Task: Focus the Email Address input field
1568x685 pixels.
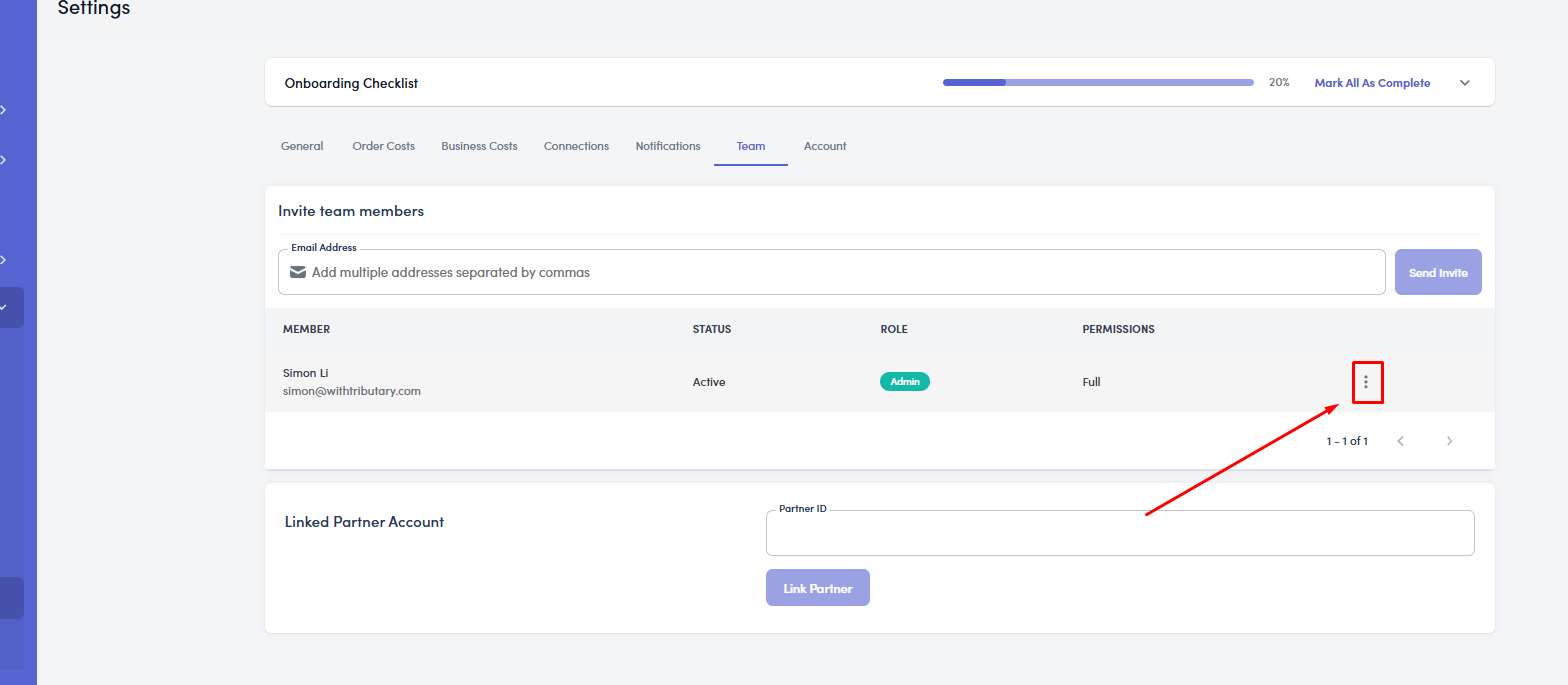Action: [840, 272]
